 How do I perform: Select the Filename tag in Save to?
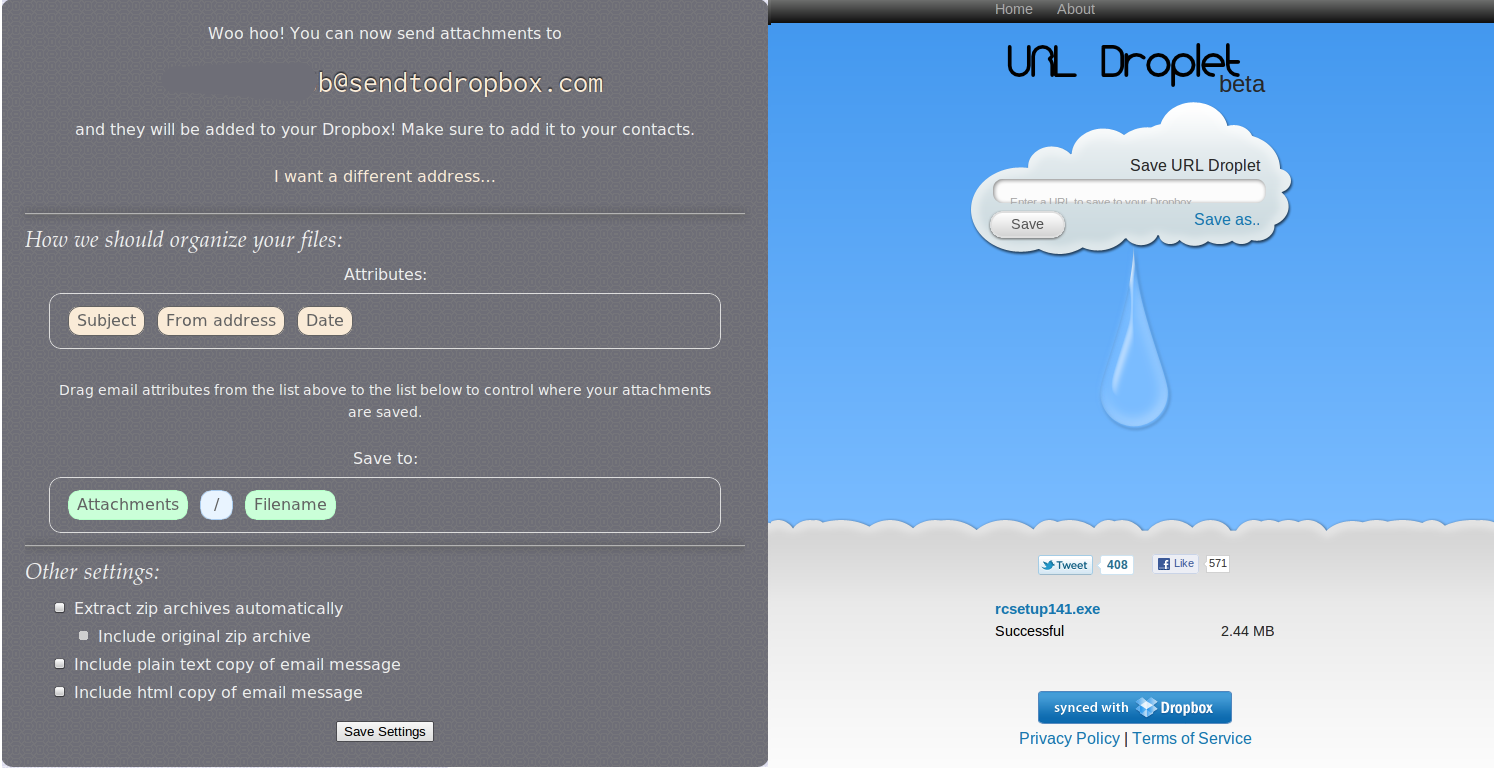point(290,505)
